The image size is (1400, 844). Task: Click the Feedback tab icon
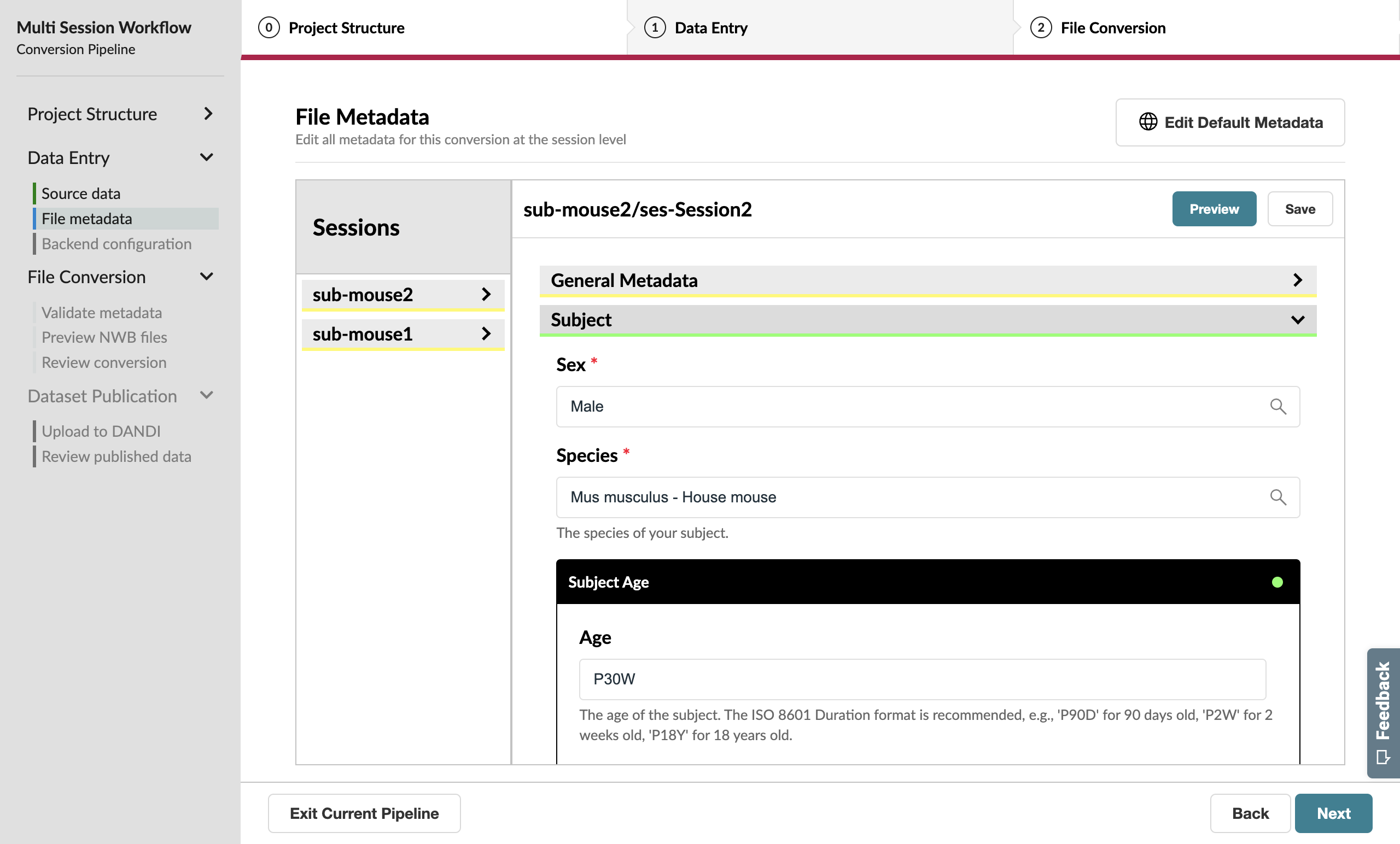(x=1383, y=757)
